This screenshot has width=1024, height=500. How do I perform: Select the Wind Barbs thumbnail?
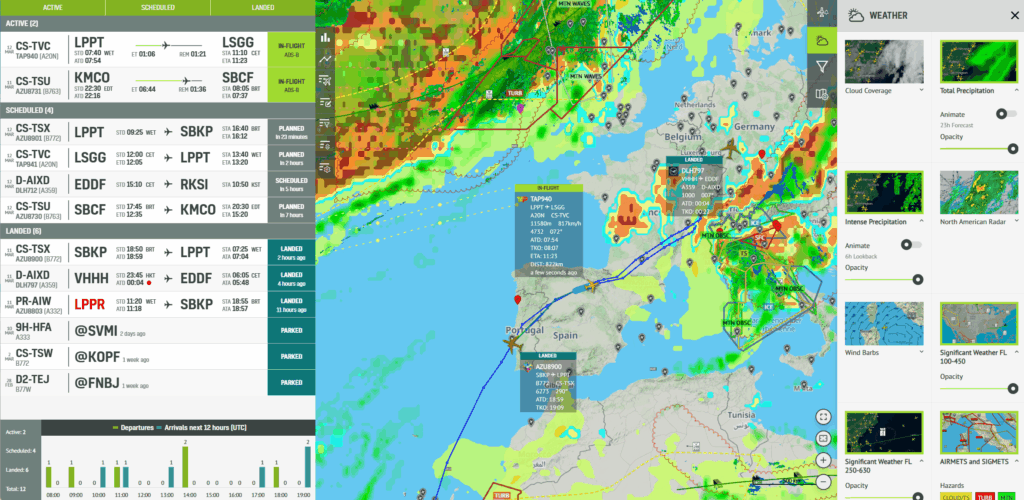(884, 323)
